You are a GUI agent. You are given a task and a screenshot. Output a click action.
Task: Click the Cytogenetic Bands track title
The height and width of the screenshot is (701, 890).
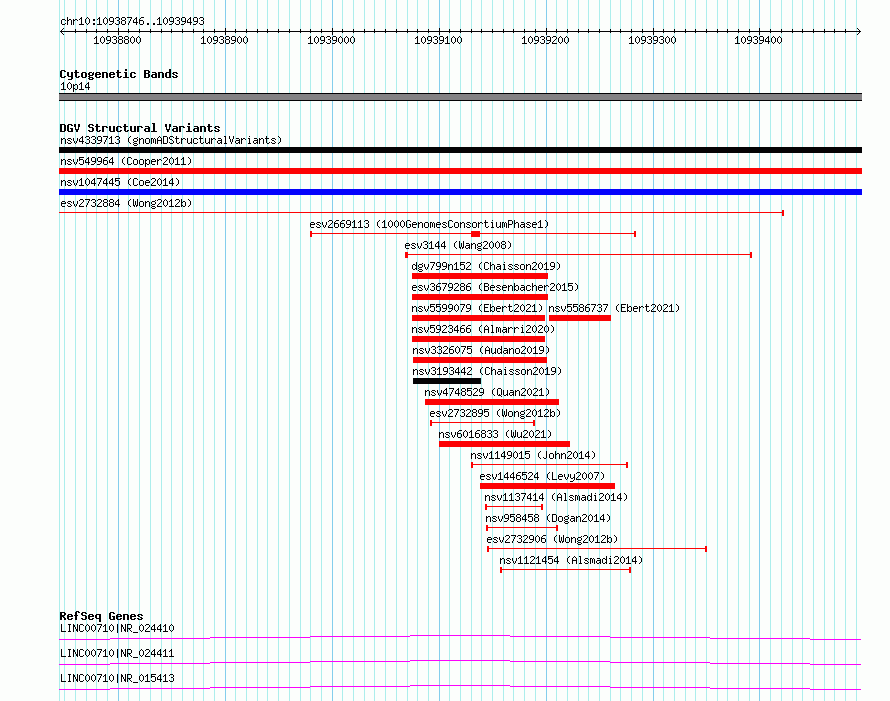coord(119,74)
